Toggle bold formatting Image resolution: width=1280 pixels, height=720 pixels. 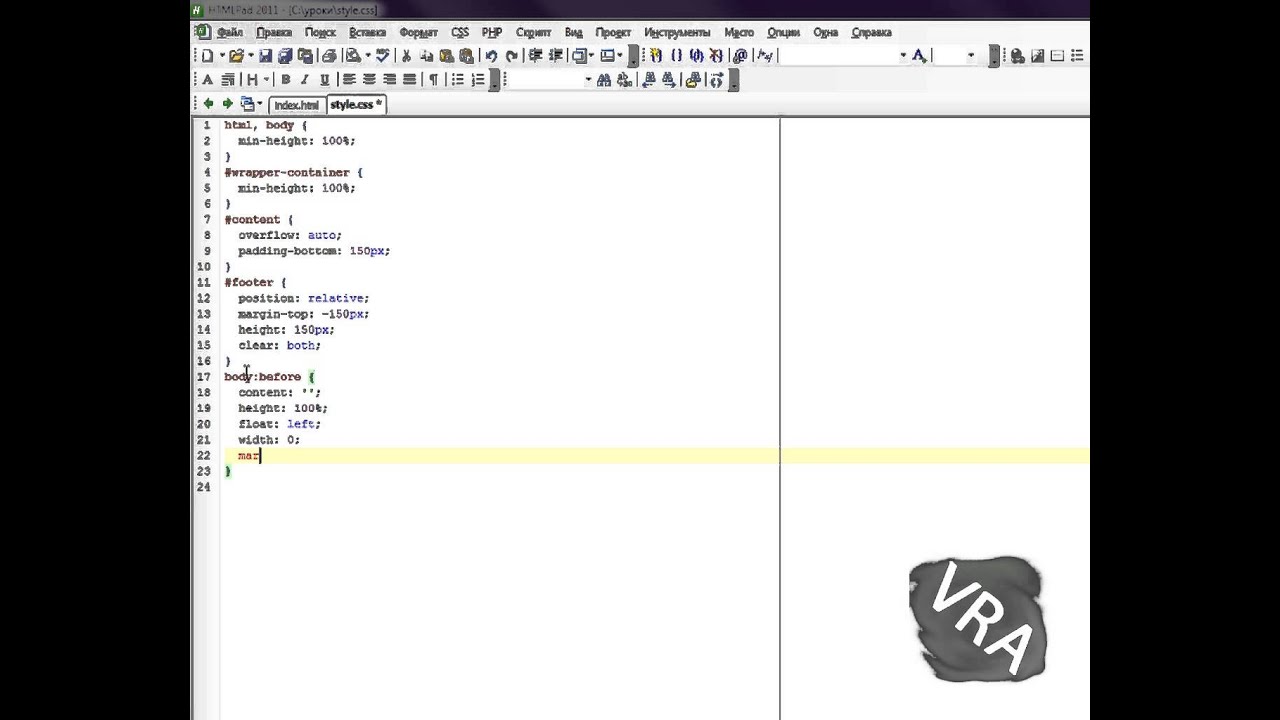point(286,80)
